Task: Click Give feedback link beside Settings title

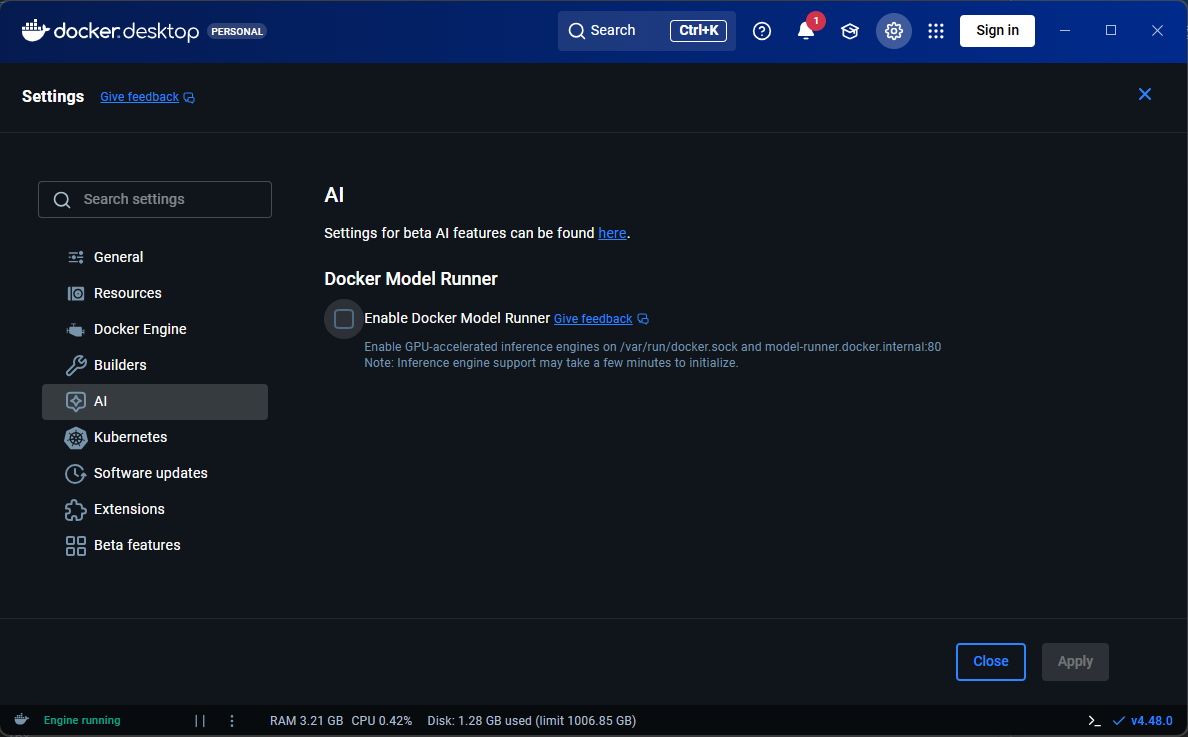Action: tap(140, 97)
